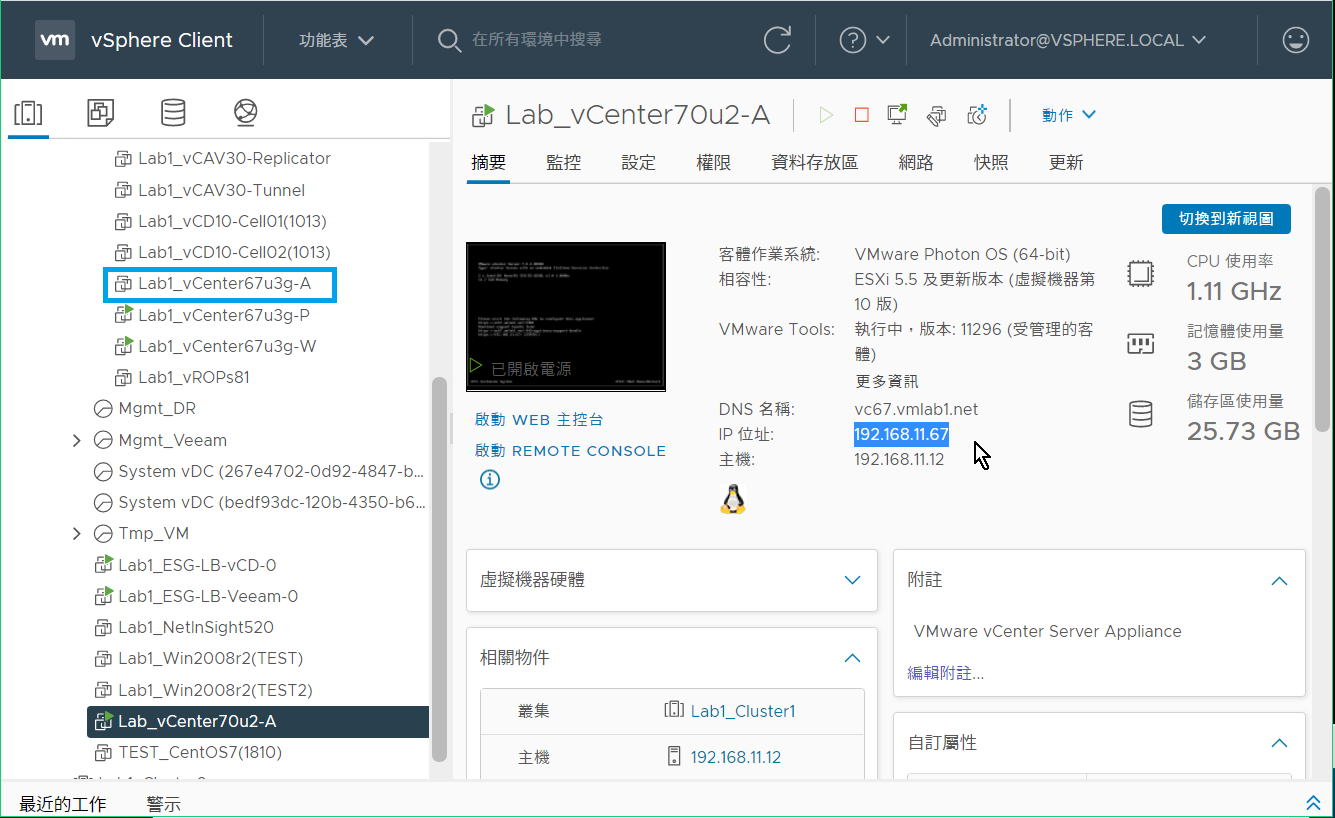Click the memory usage icon
Viewport: 1335px width, 818px height.
[1141, 344]
